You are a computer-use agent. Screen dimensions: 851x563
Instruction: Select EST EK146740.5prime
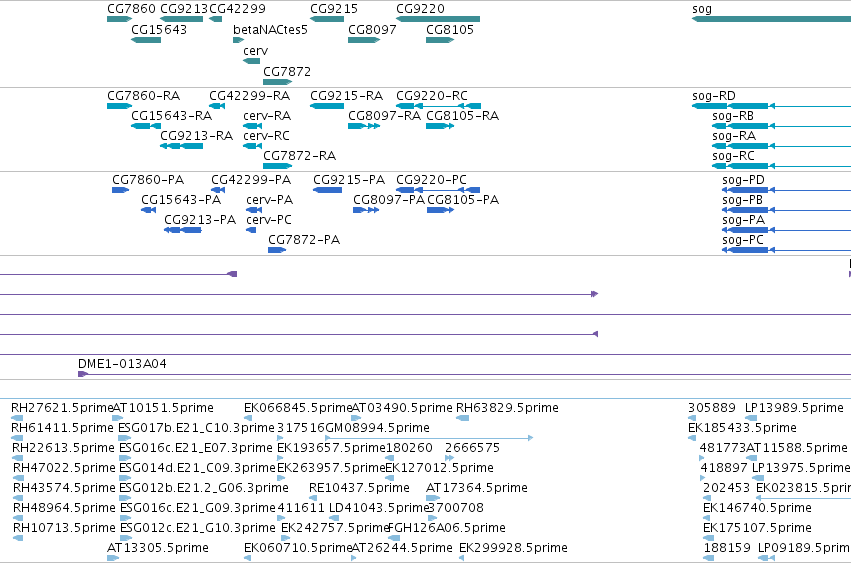point(757,508)
